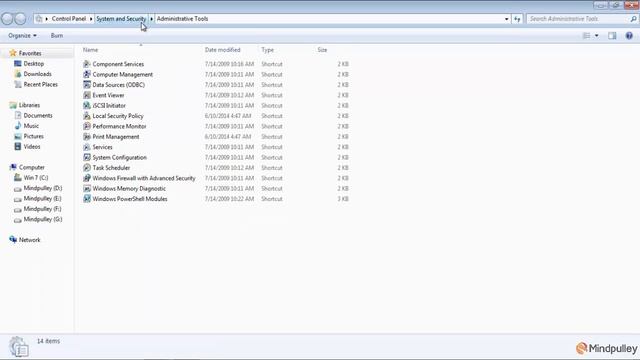Click the search magnifier icon
The height and width of the screenshot is (360, 640).
[x=633, y=19]
